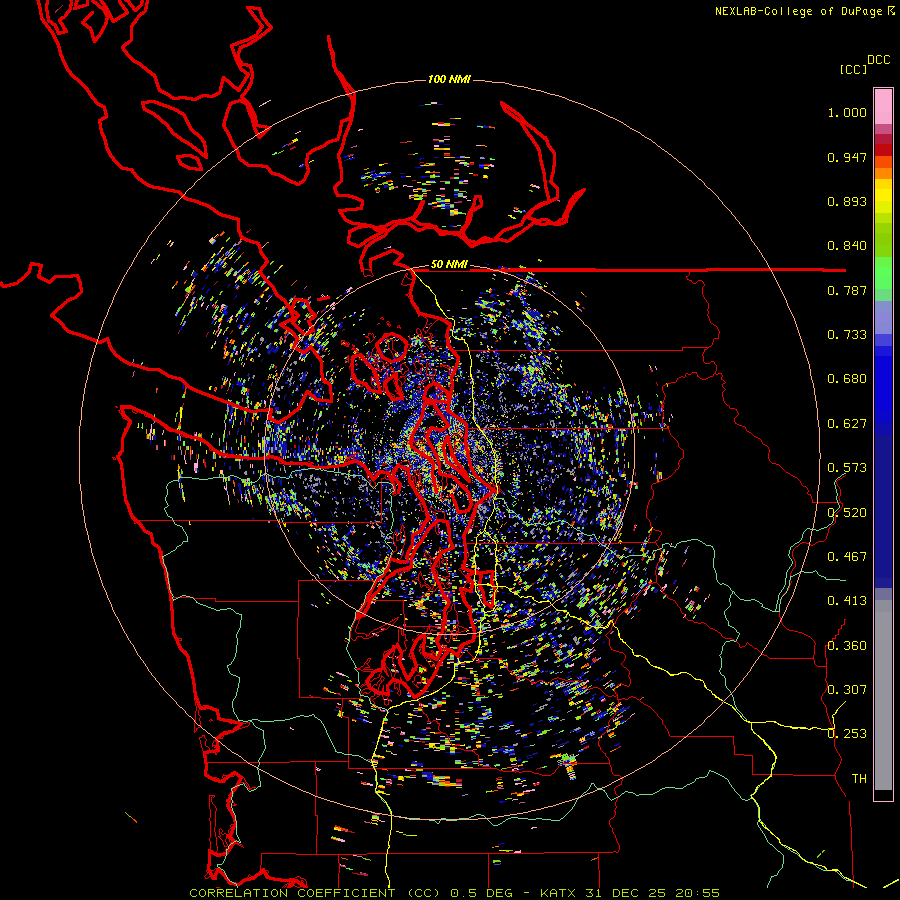Screen dimensions: 900x900
Task: Click the bright green swatch on the color bar
Action: click(883, 273)
